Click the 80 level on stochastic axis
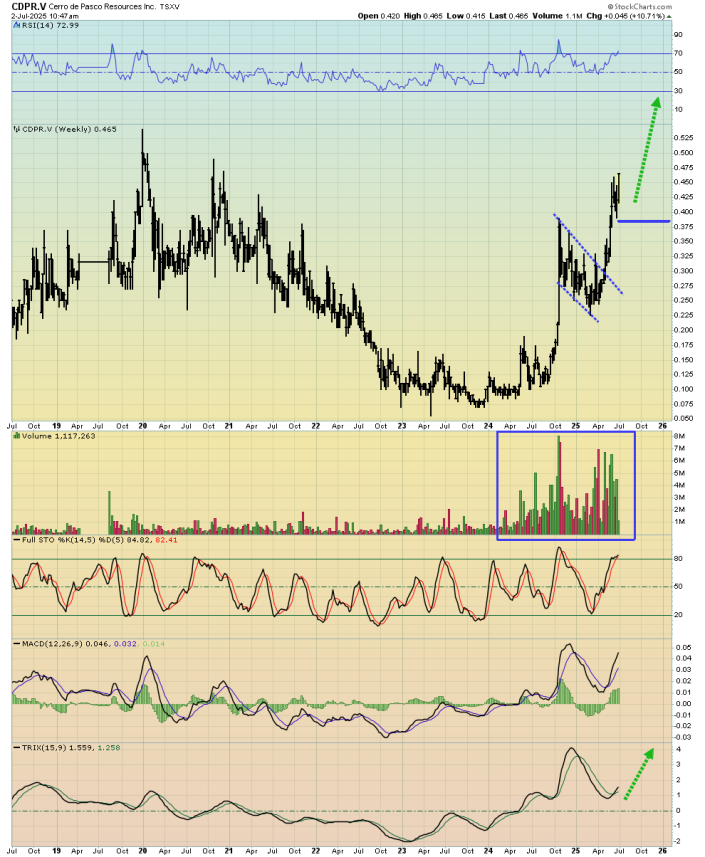The image size is (705, 857). [678, 559]
